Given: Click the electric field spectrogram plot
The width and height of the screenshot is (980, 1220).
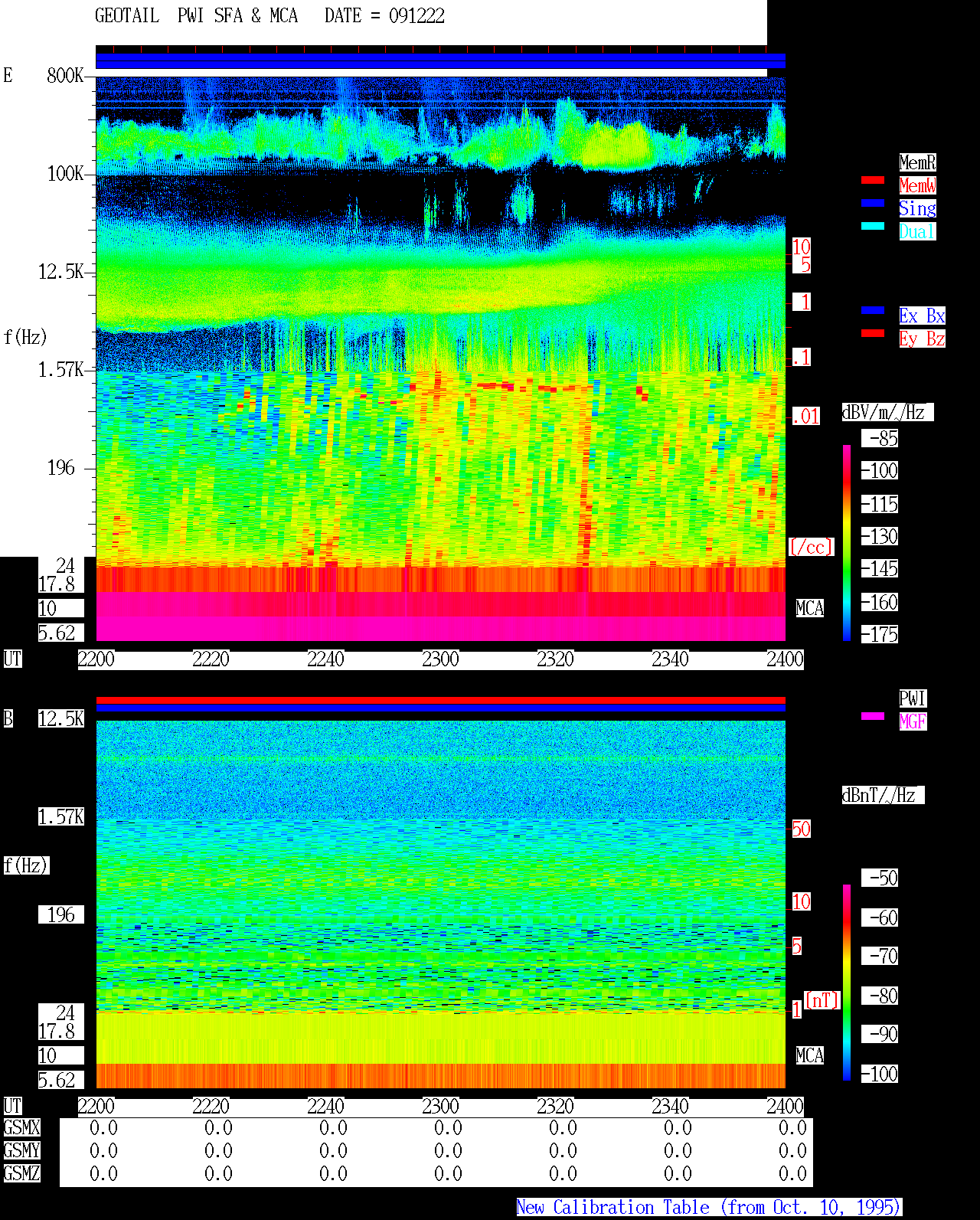Looking at the screenshot, I should coord(440,358).
